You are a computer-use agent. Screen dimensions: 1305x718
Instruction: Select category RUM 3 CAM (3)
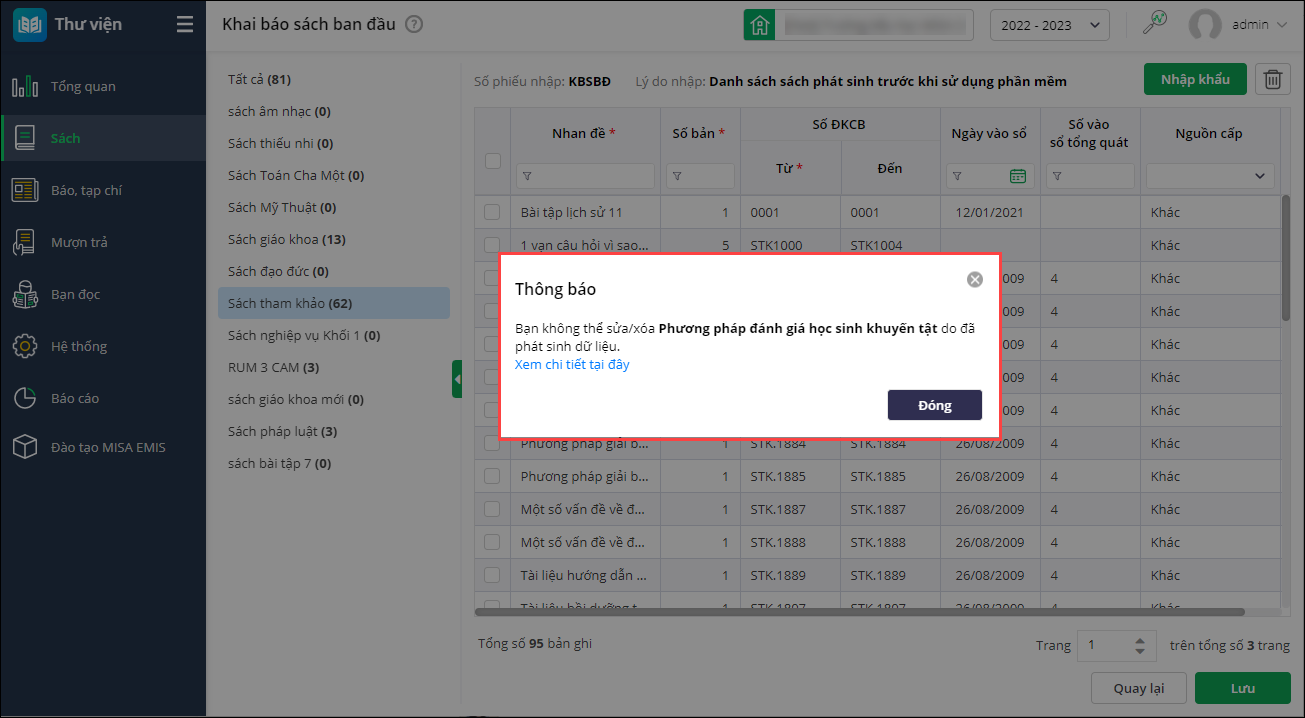(x=334, y=367)
